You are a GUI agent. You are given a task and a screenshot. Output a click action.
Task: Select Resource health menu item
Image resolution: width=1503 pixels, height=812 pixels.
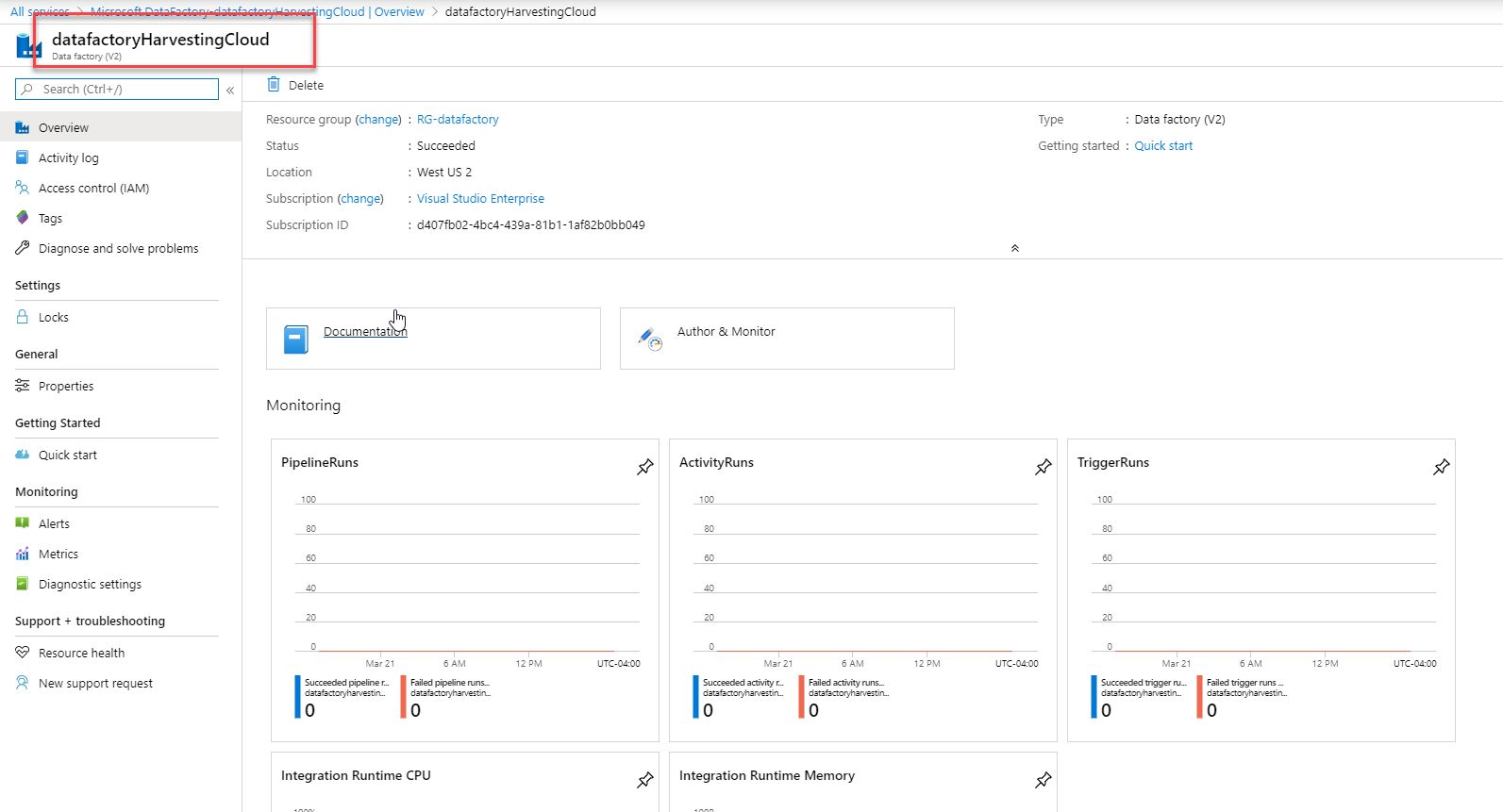[121, 653]
